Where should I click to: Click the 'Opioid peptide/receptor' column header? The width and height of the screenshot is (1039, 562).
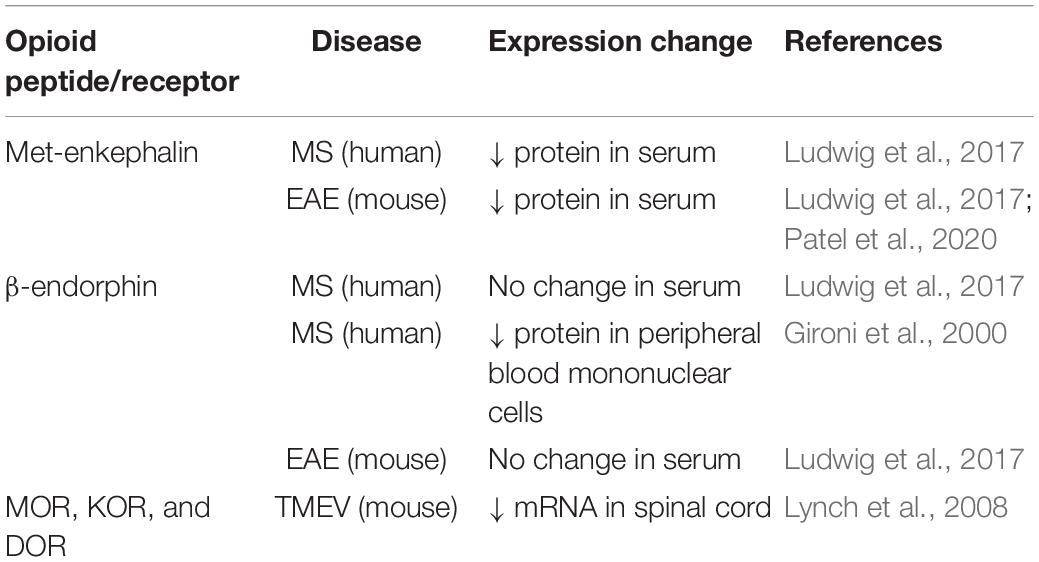coord(123,61)
